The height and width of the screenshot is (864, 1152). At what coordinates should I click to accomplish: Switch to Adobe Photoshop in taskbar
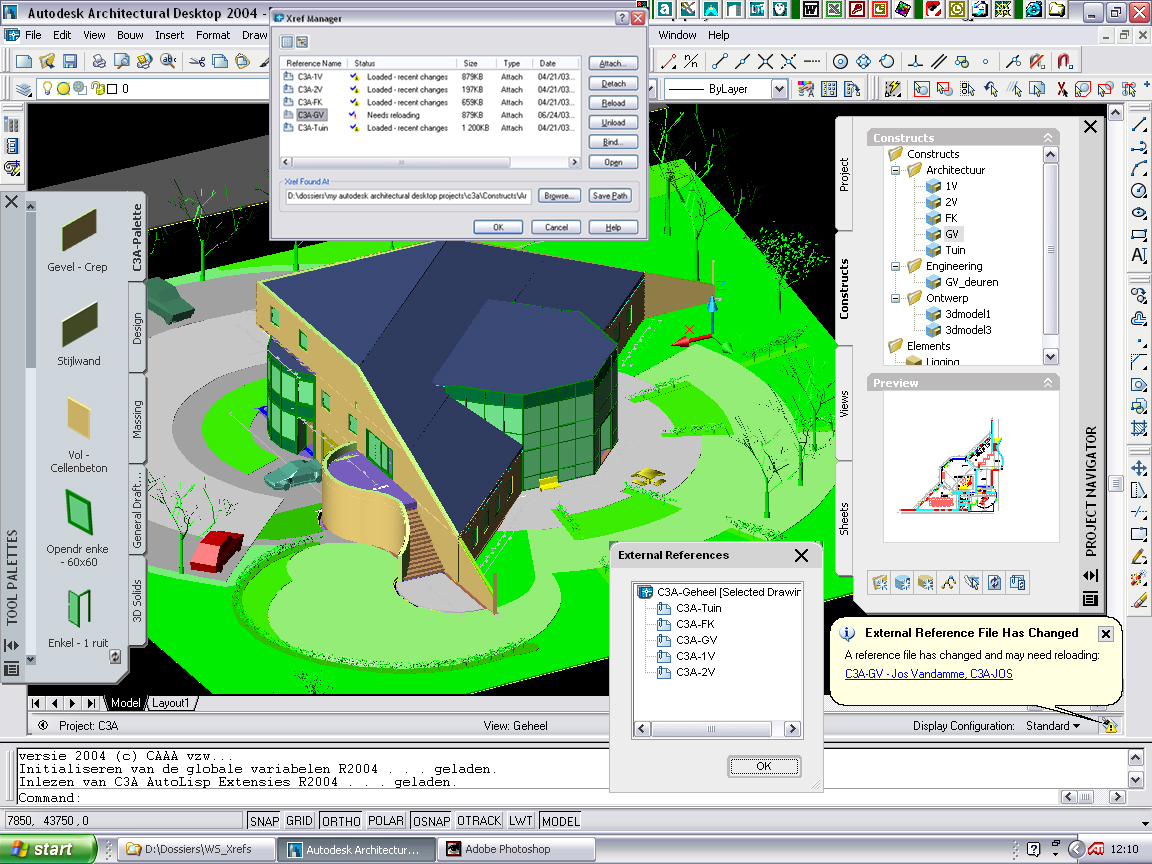tap(516, 849)
